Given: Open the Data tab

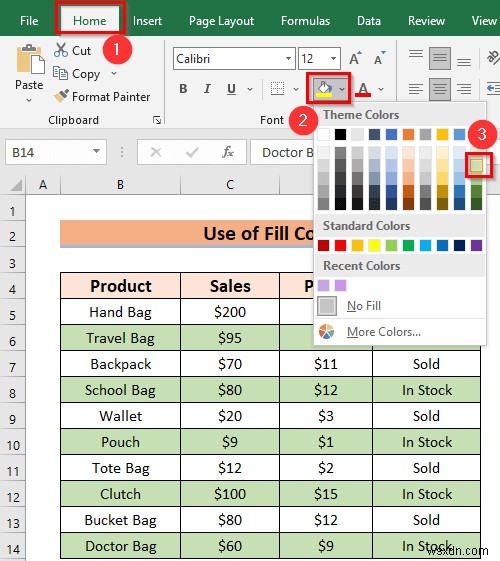Looking at the screenshot, I should coord(369,21).
